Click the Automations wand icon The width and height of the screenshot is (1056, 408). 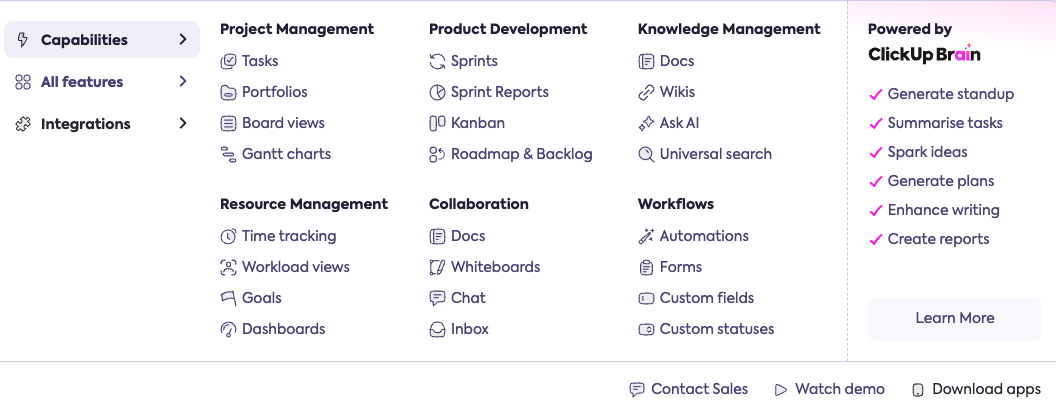646,236
